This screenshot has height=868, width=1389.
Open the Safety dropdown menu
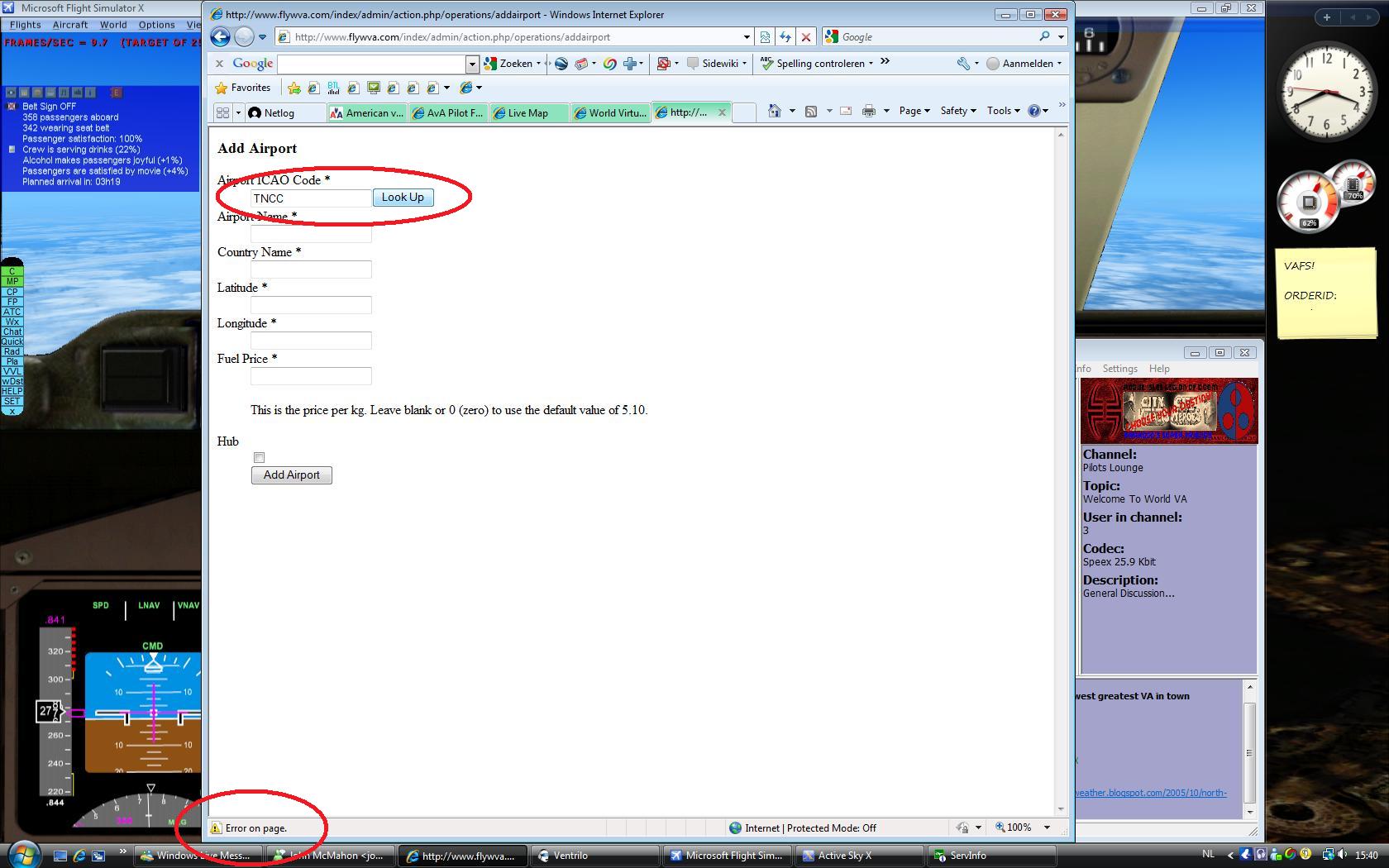pyautogui.click(x=958, y=111)
